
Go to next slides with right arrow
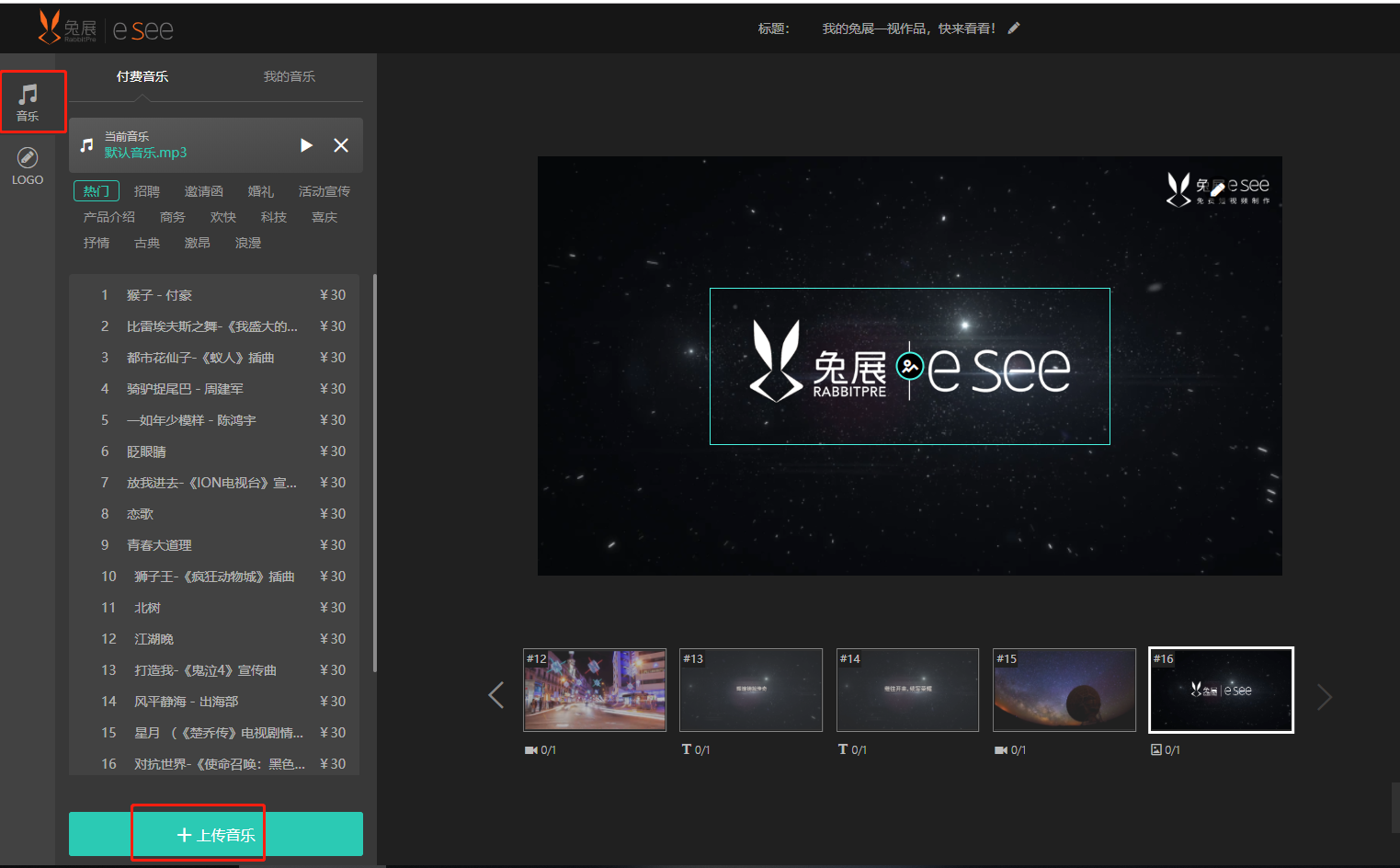click(x=1325, y=697)
